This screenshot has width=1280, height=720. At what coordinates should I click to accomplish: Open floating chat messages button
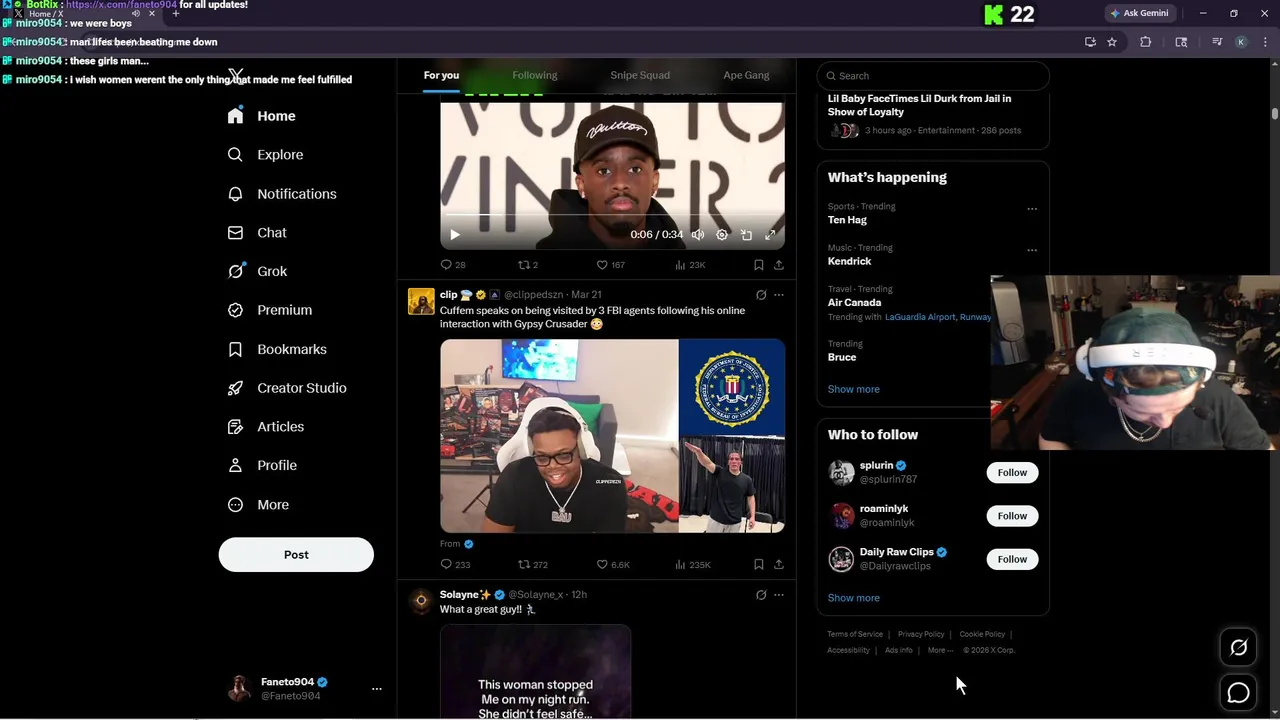coord(1238,692)
